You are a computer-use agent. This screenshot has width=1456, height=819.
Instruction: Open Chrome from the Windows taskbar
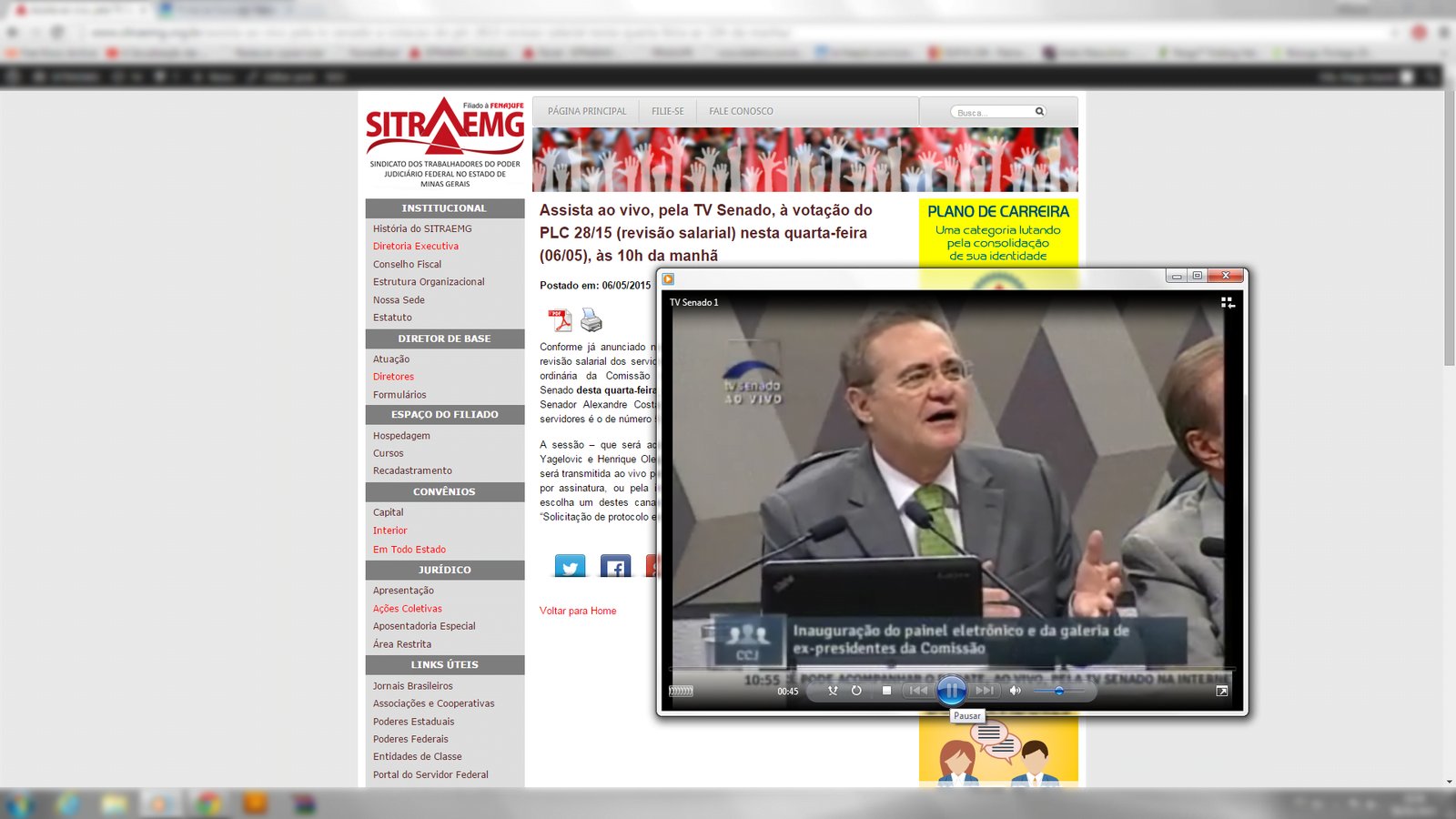click(208, 804)
